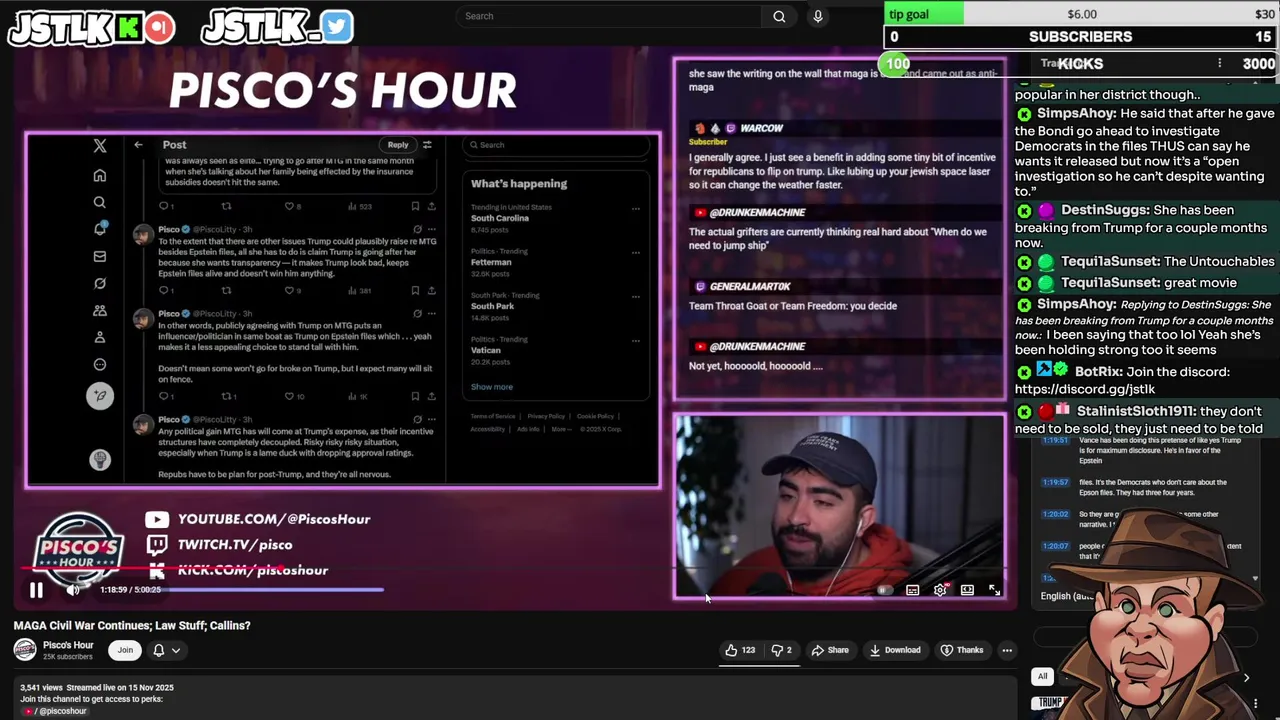
Task: Click the YouTube search magnifier button
Action: pos(779,16)
